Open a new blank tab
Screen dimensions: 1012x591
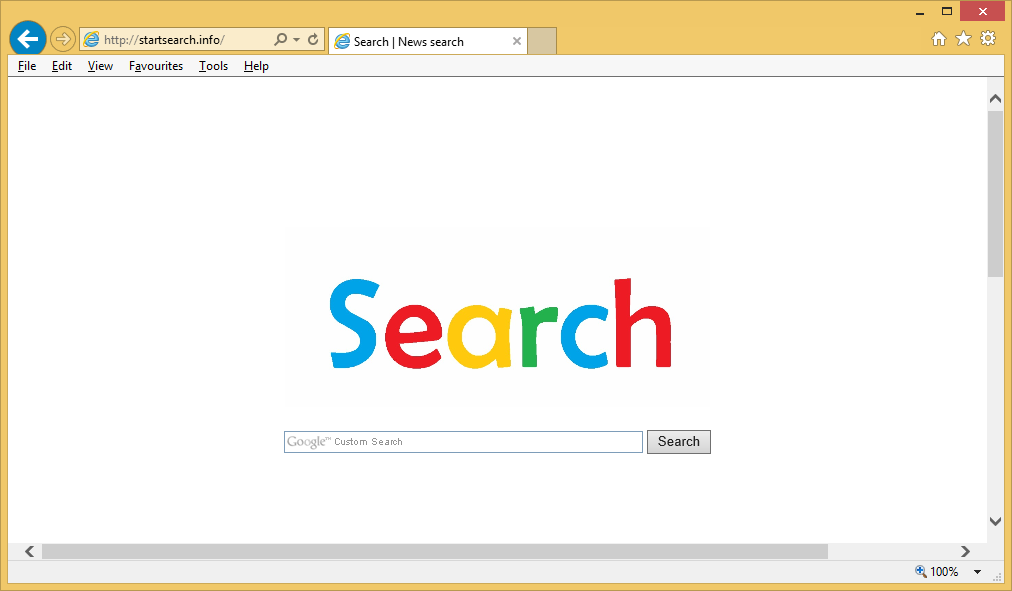pyautogui.click(x=542, y=41)
